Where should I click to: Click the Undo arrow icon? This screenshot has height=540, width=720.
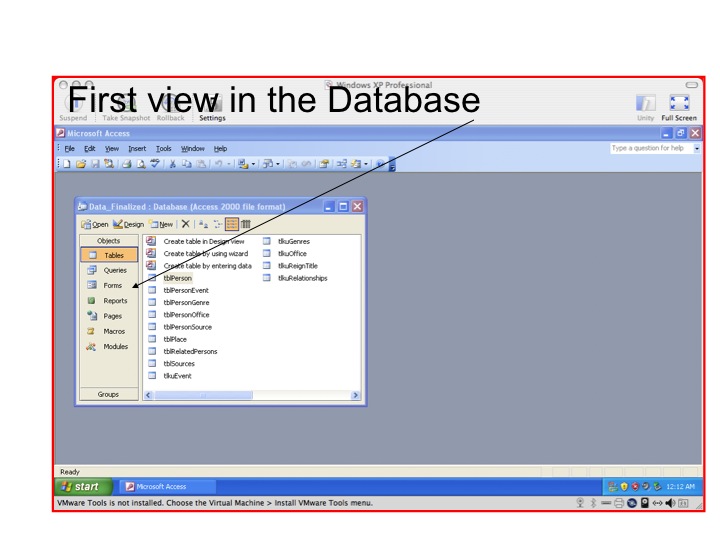pos(219,164)
